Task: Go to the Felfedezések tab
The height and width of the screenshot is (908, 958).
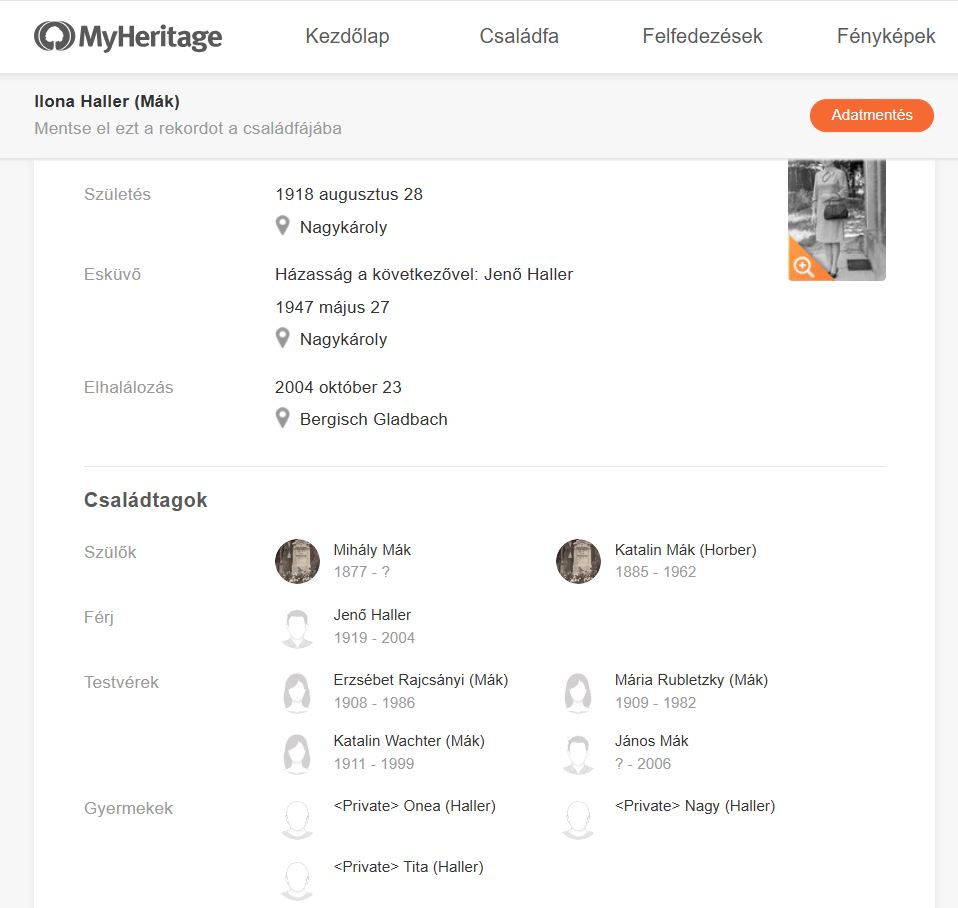Action: [x=702, y=36]
